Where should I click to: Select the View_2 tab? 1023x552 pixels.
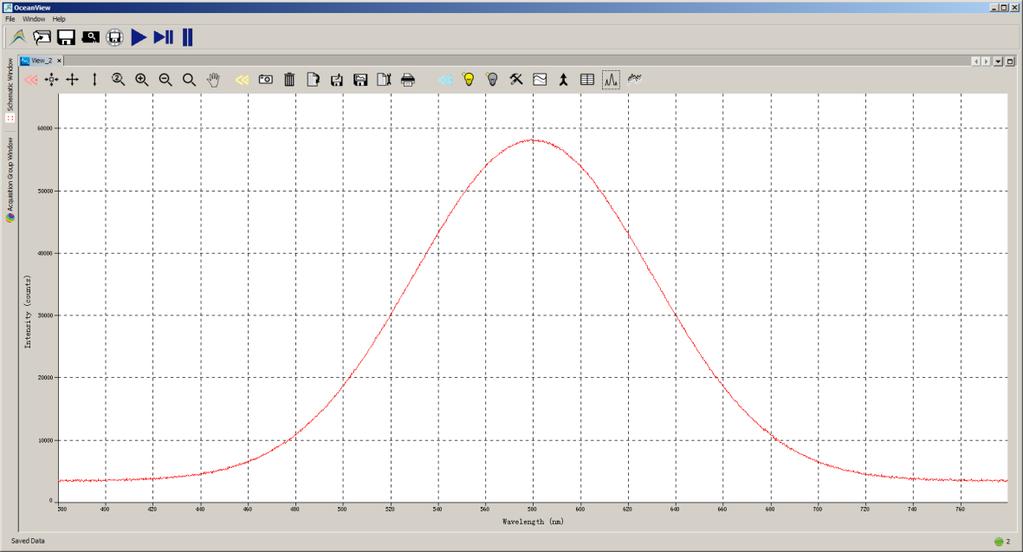[x=42, y=61]
